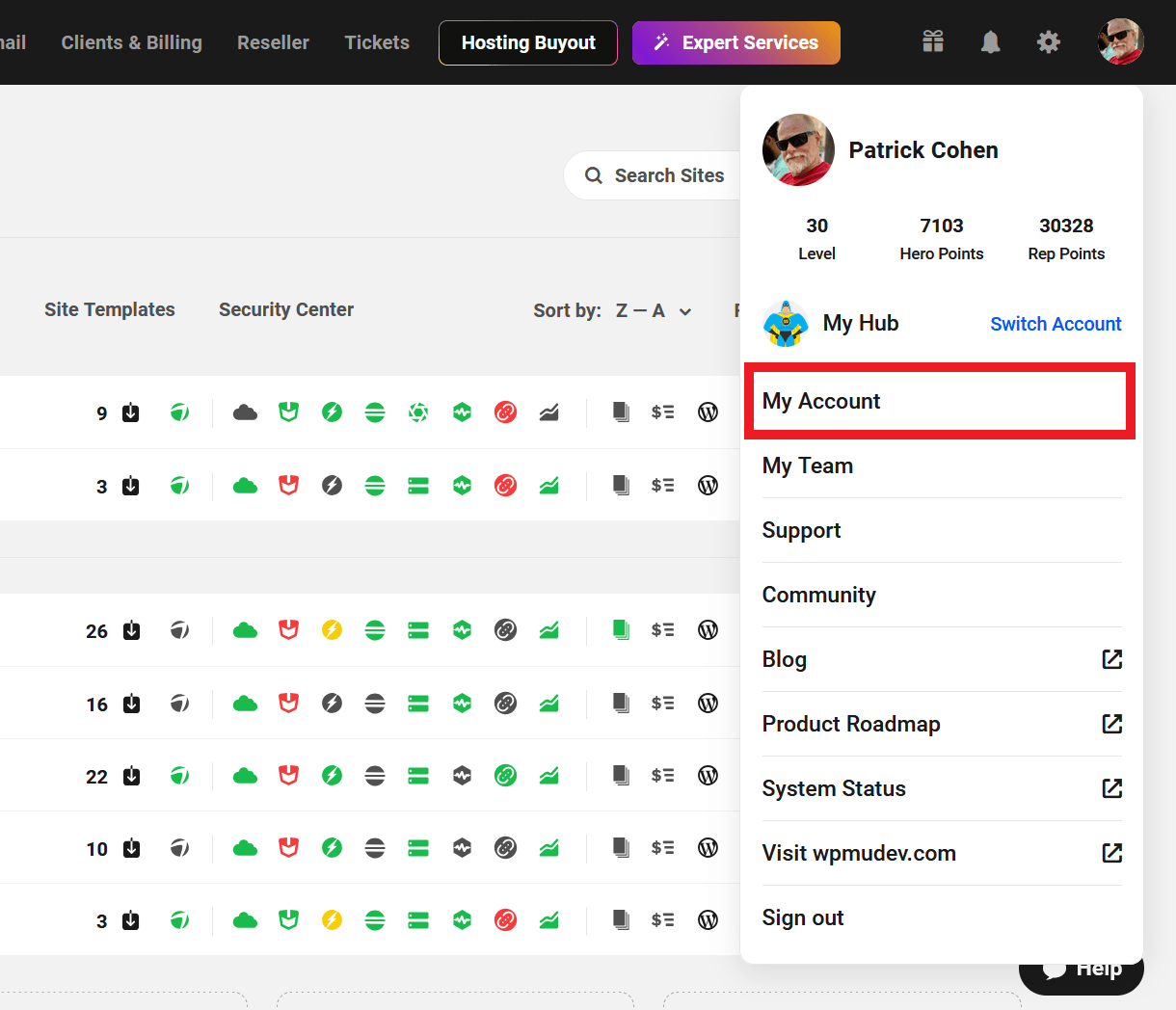Open WordPress admin icon in 10-updates row
This screenshot has width=1176, height=1010.
click(x=708, y=848)
